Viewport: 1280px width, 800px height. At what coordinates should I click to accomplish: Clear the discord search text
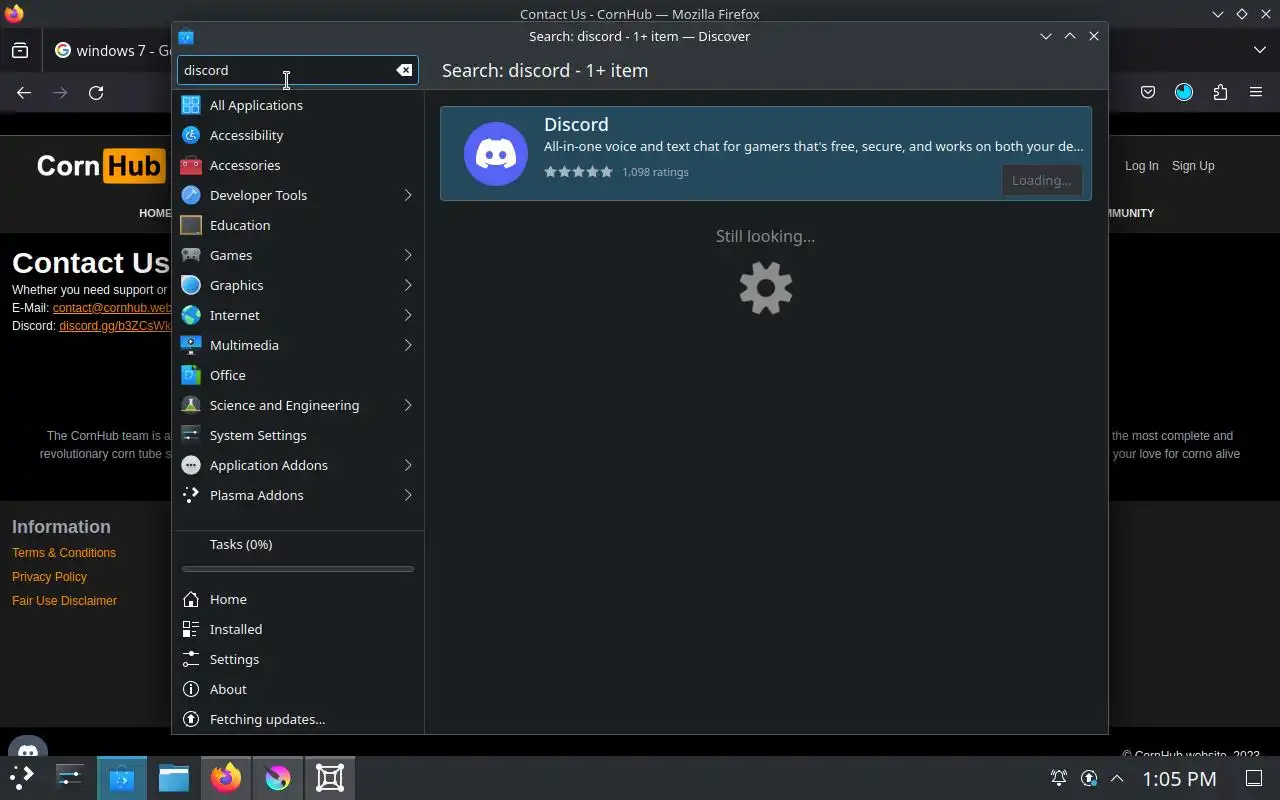(x=404, y=70)
